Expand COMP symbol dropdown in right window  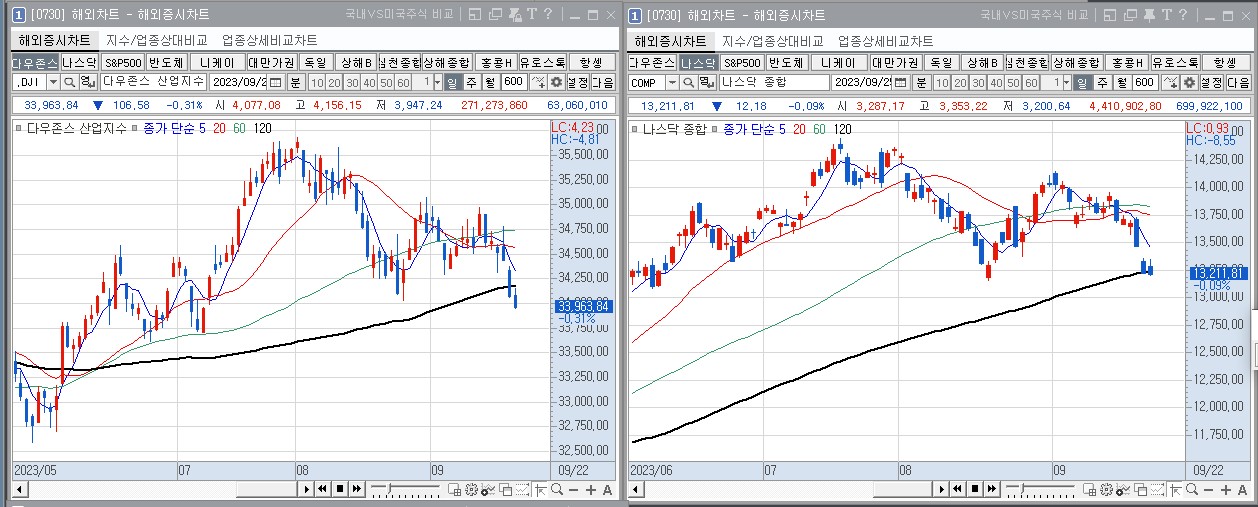pyautogui.click(x=671, y=82)
